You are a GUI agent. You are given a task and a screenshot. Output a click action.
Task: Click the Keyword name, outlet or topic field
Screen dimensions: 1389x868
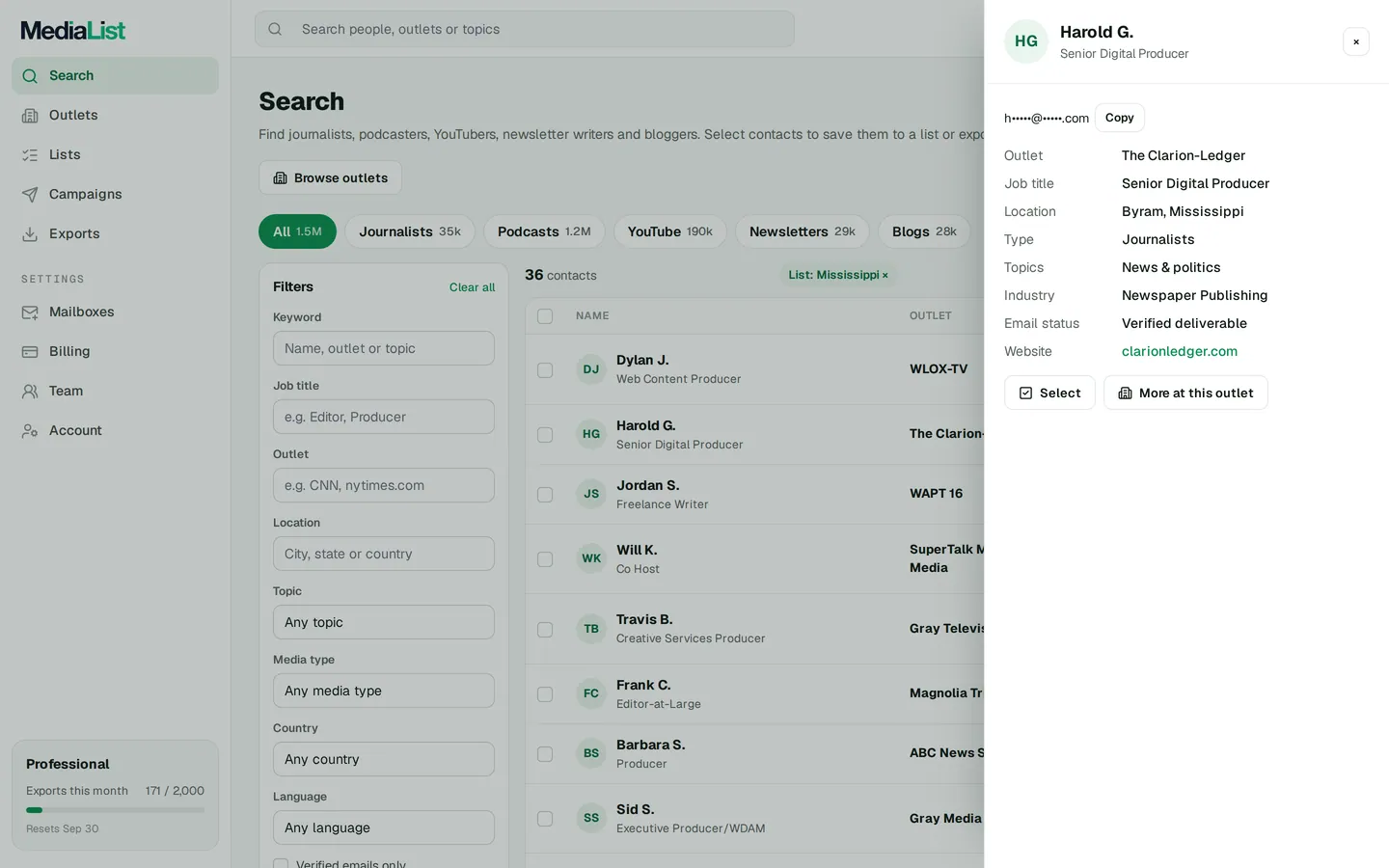[384, 348]
